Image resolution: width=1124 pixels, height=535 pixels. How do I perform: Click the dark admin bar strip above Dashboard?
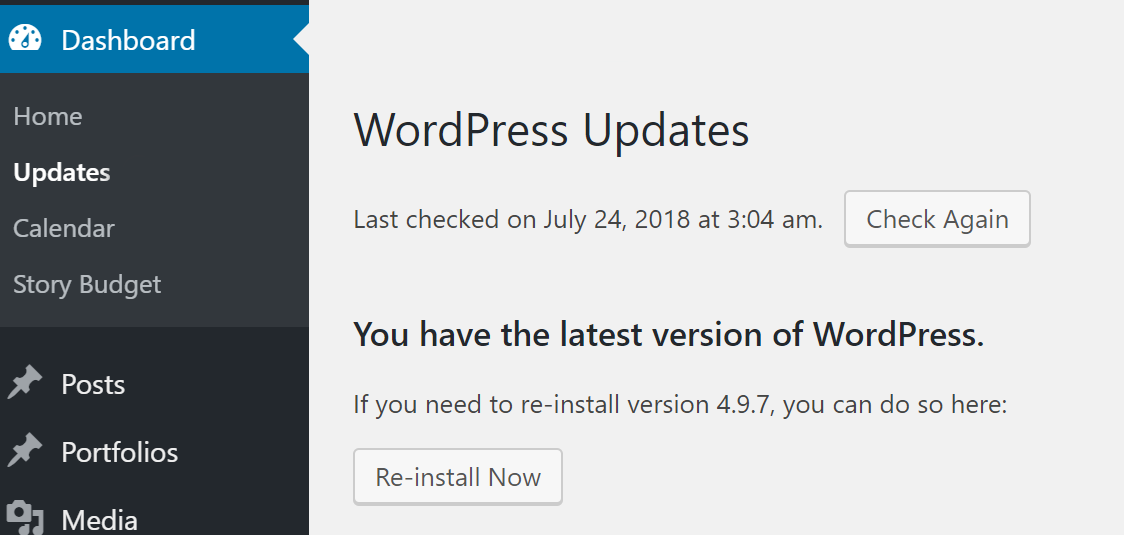[x=154, y=3]
